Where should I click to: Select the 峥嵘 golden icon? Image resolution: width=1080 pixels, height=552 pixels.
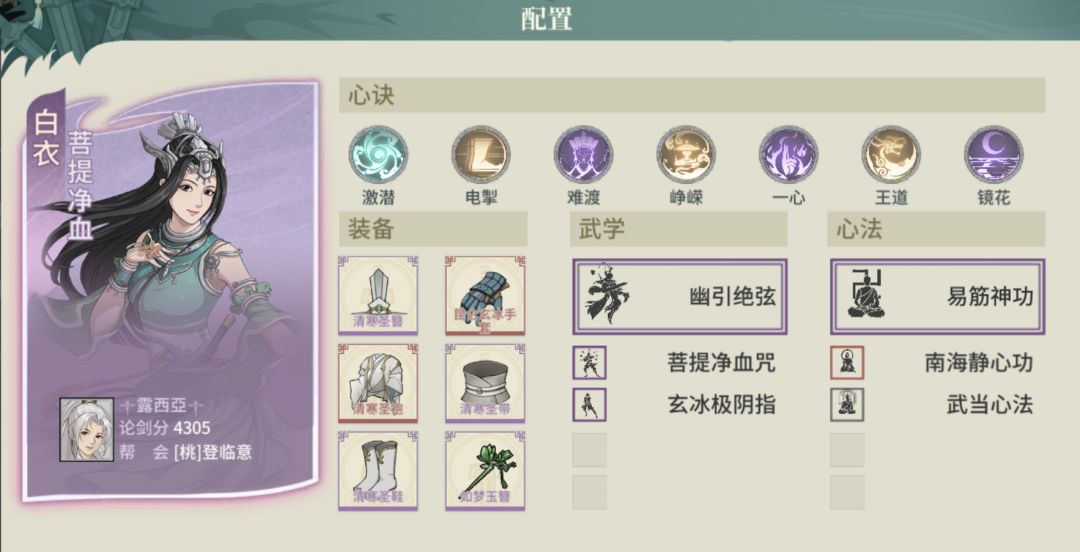tap(686, 154)
